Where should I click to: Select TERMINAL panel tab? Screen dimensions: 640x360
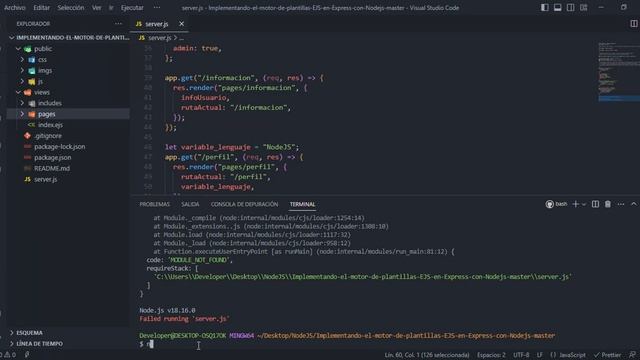(x=302, y=204)
